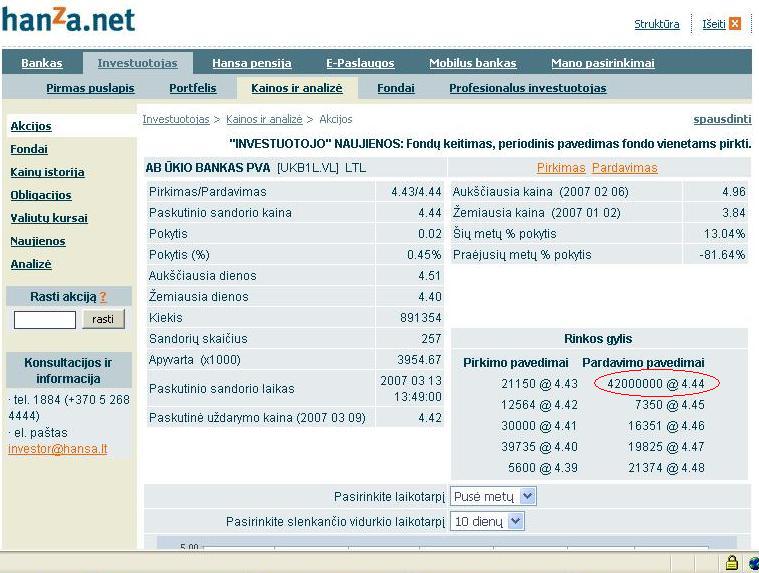The width and height of the screenshot is (759, 573).
Task: Open Naujienos in sidebar
Action: (38, 241)
